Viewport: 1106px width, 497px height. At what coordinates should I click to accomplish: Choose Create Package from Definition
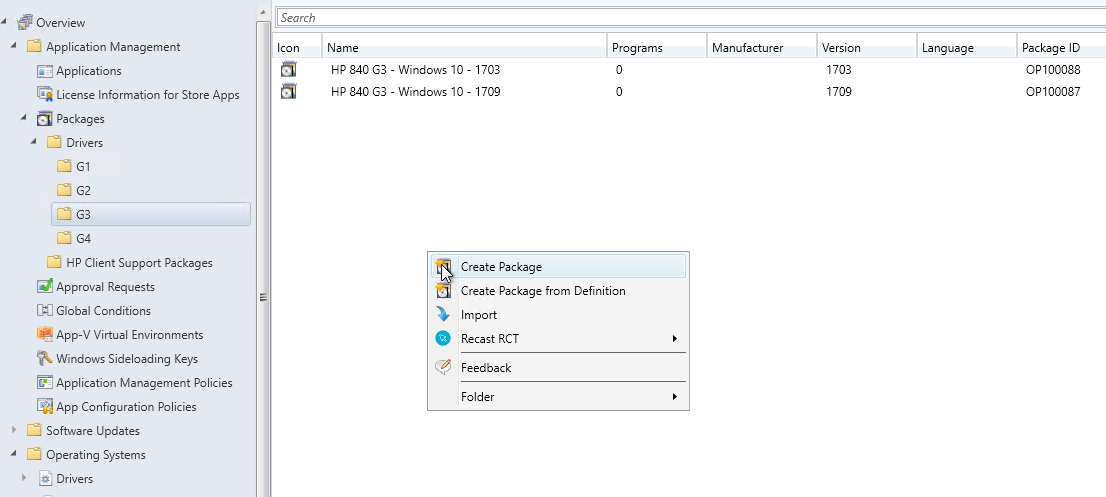point(542,291)
